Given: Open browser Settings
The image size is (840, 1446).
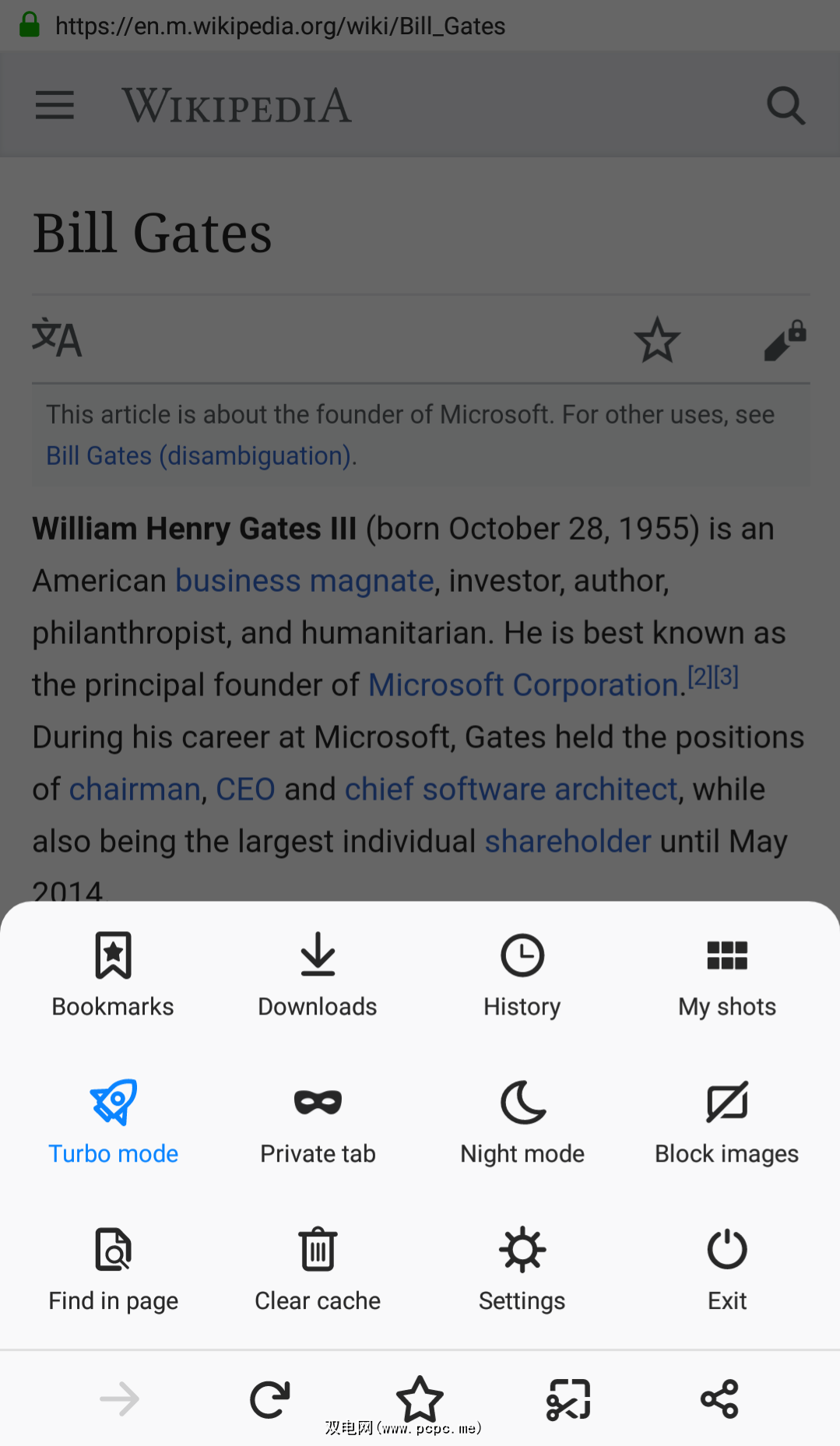Looking at the screenshot, I should 522,1268.
